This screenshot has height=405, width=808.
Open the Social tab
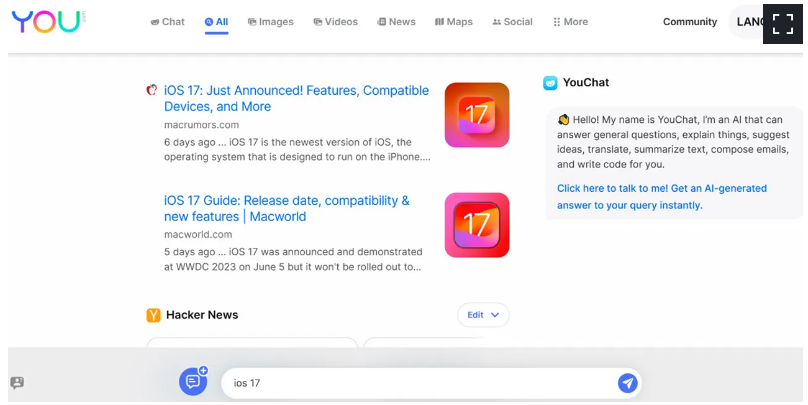512,22
